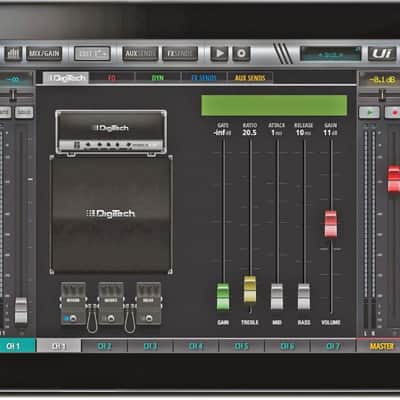Image resolution: width=400 pixels, height=400 pixels.
Task: Click the red master fader handle
Action: [394, 179]
